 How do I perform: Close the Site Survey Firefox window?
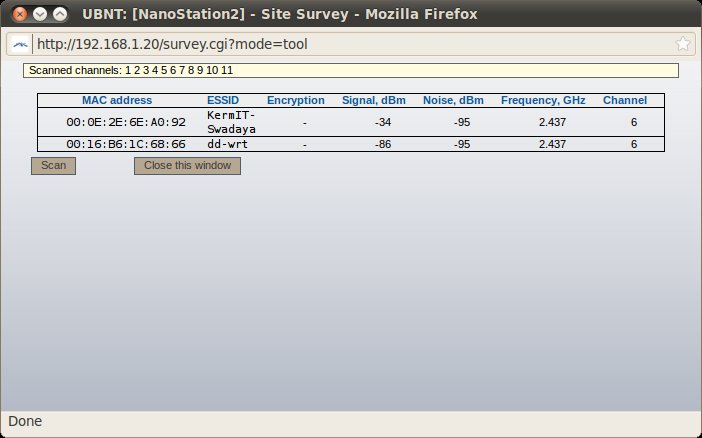click(17, 14)
